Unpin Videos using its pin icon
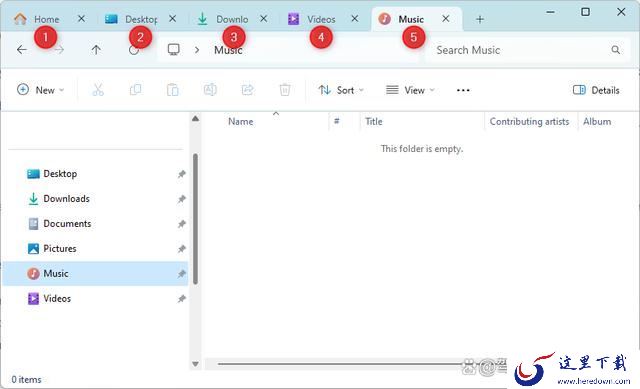This screenshot has height=389, width=640. tap(182, 299)
